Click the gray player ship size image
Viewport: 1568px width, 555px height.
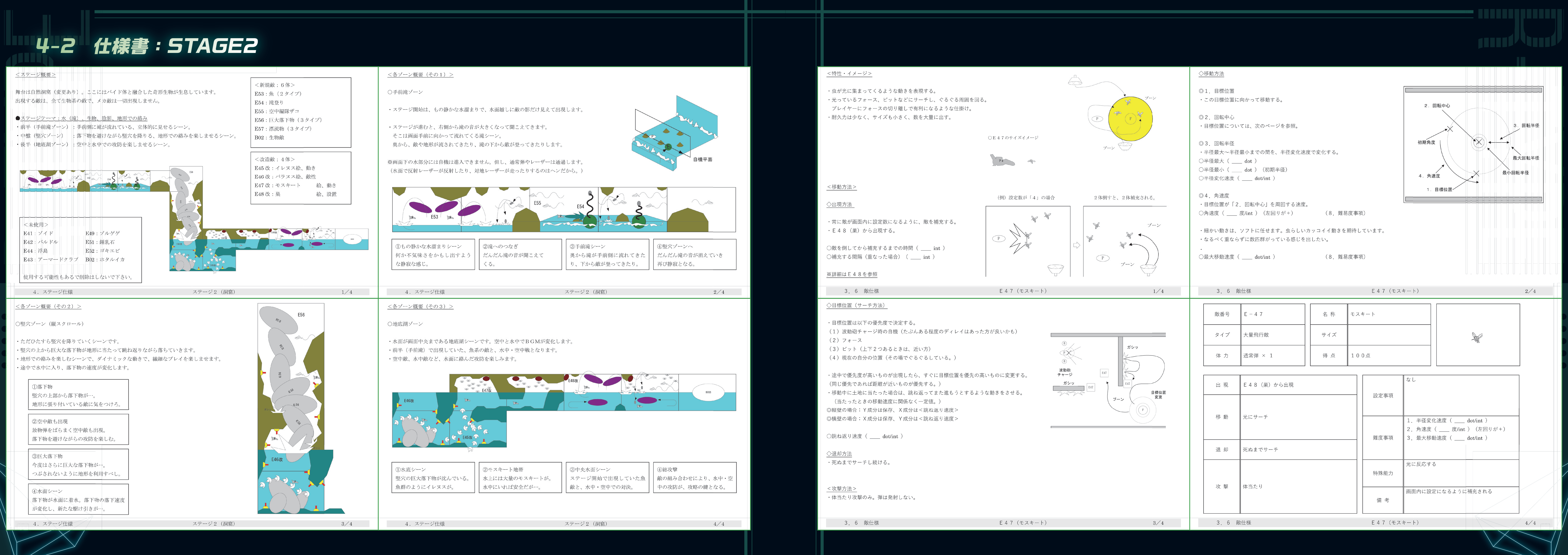coord(1002,161)
